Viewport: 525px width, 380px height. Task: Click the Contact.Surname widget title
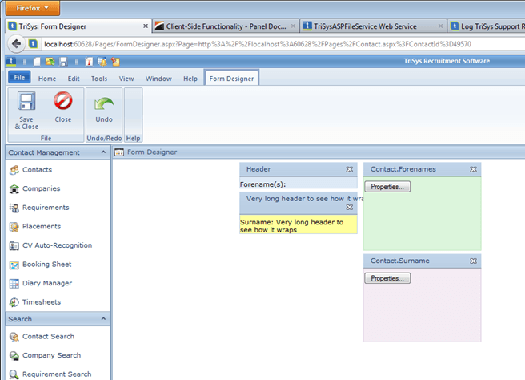point(400,261)
